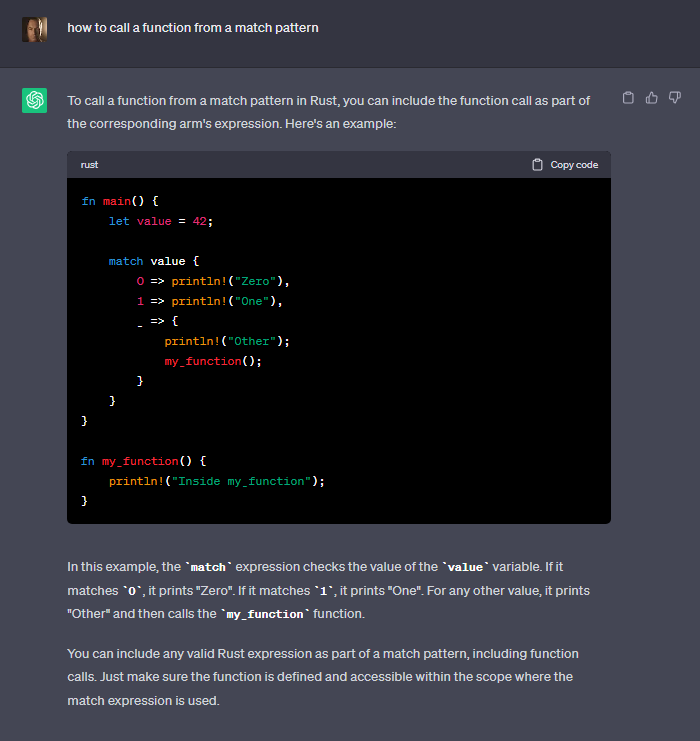The width and height of the screenshot is (700, 741).
Task: Give the response a thumbs down
Action: tap(674, 98)
